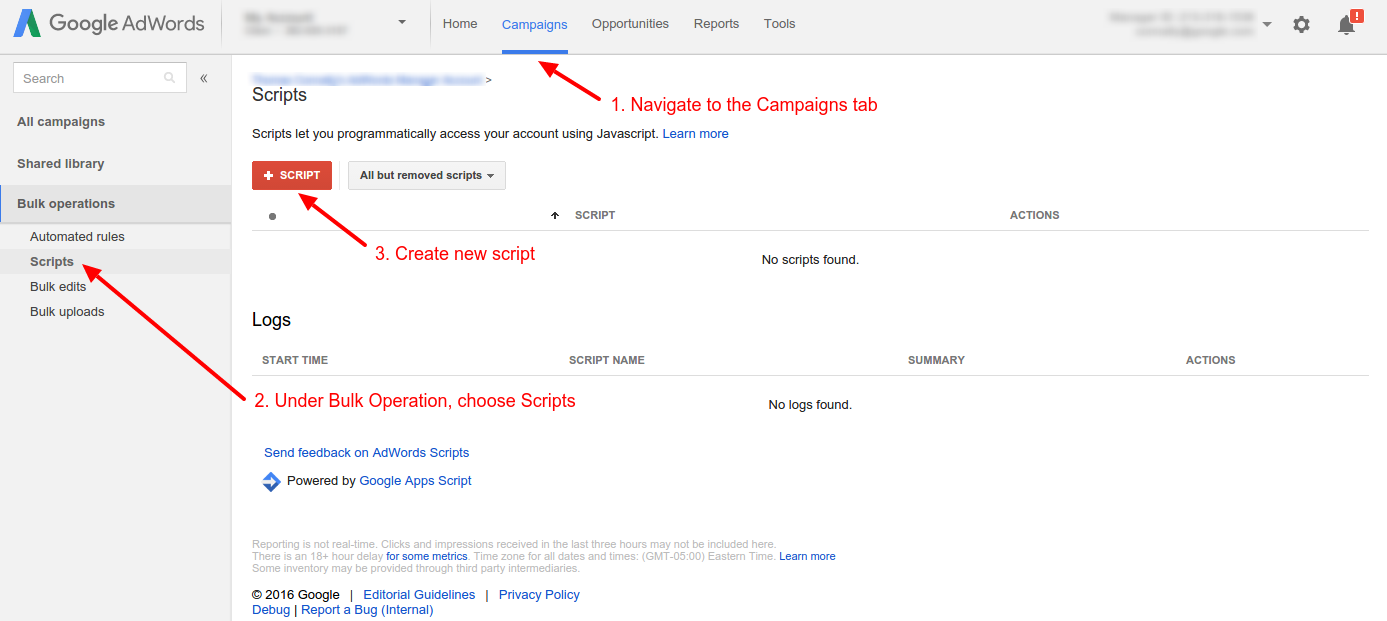Expand the manager ID account menu

[1267, 24]
